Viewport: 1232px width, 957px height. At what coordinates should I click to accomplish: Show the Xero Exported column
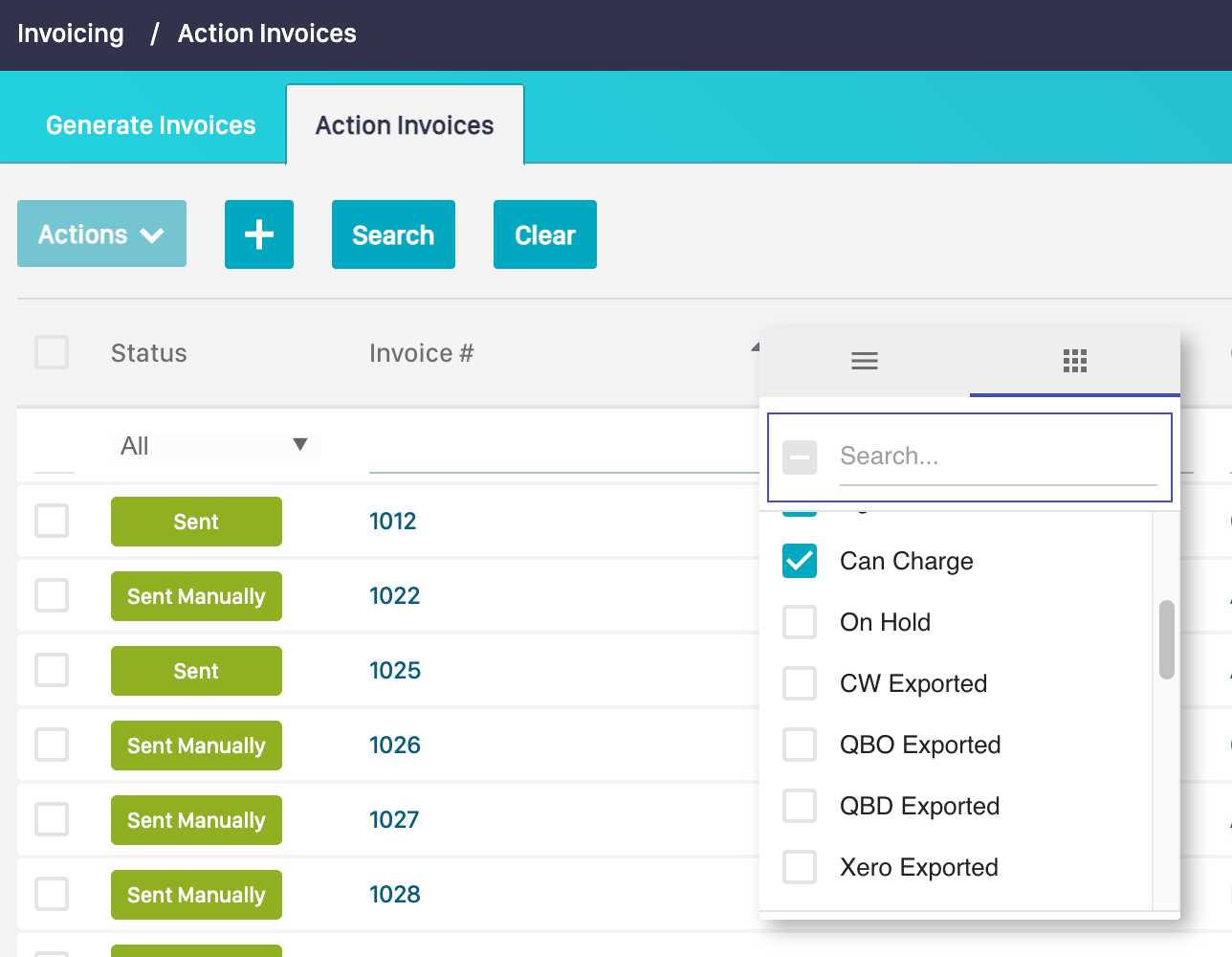[x=800, y=867]
